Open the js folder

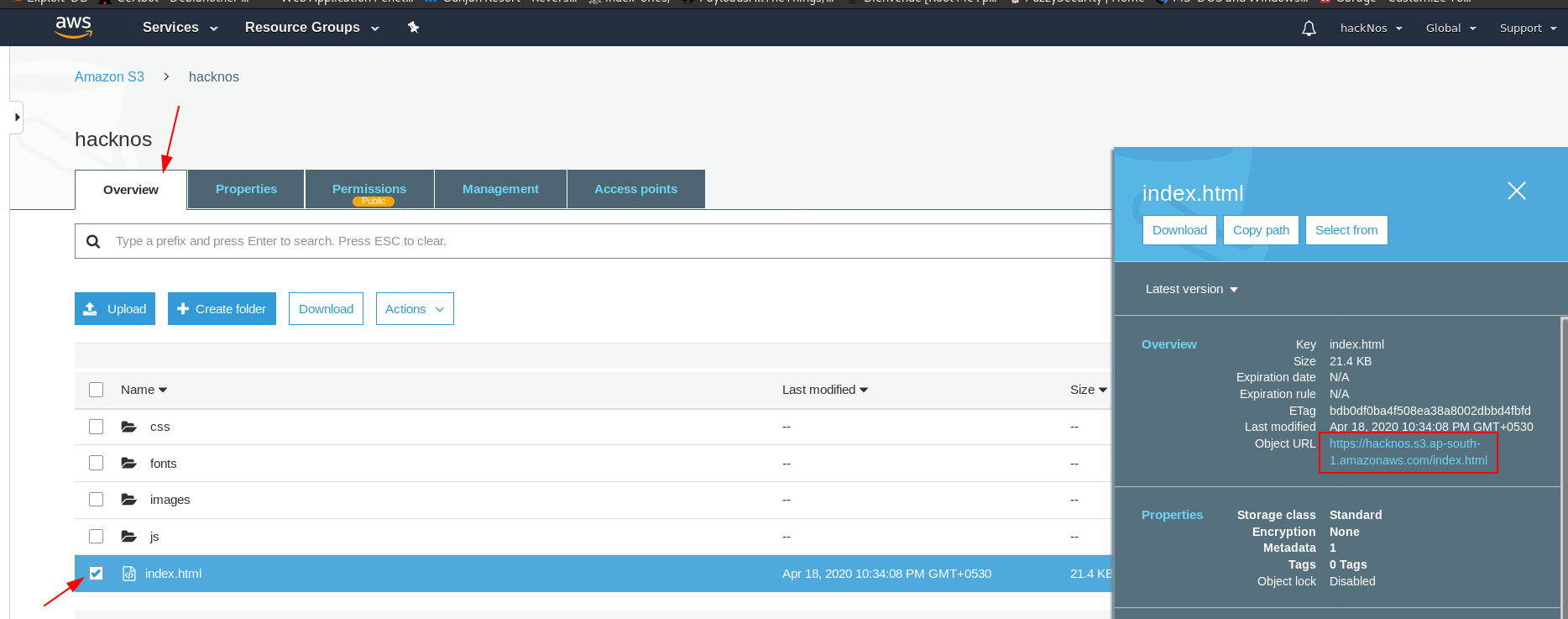point(154,537)
